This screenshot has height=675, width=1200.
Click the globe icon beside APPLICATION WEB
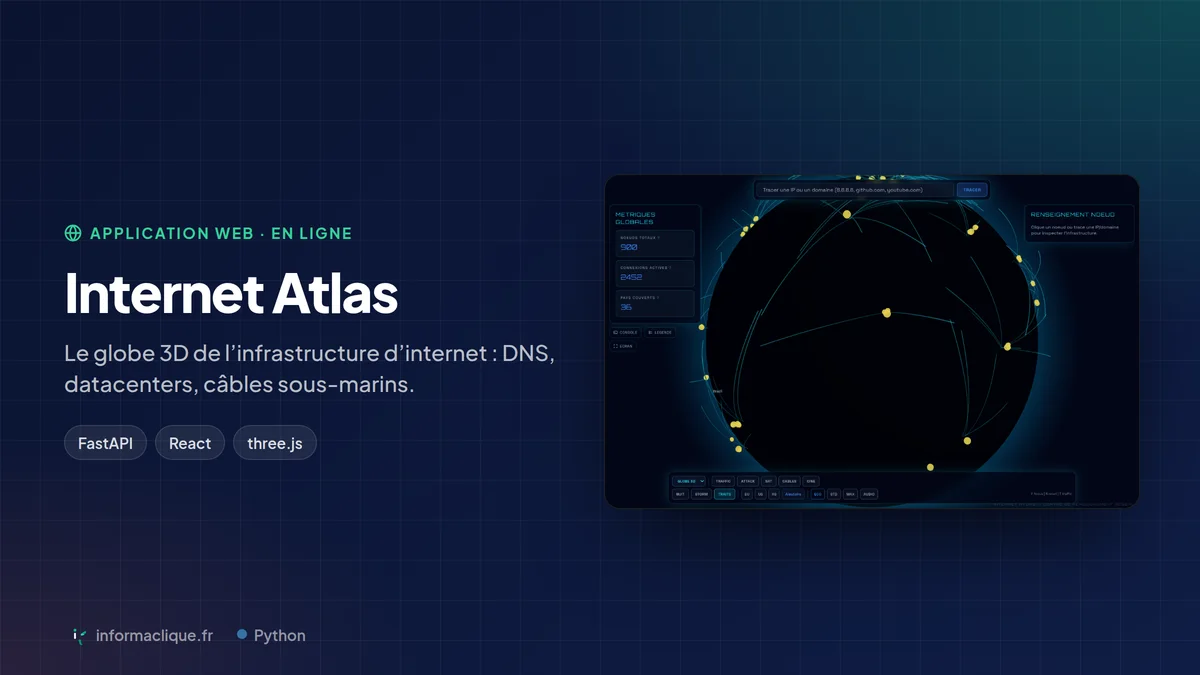[73, 233]
